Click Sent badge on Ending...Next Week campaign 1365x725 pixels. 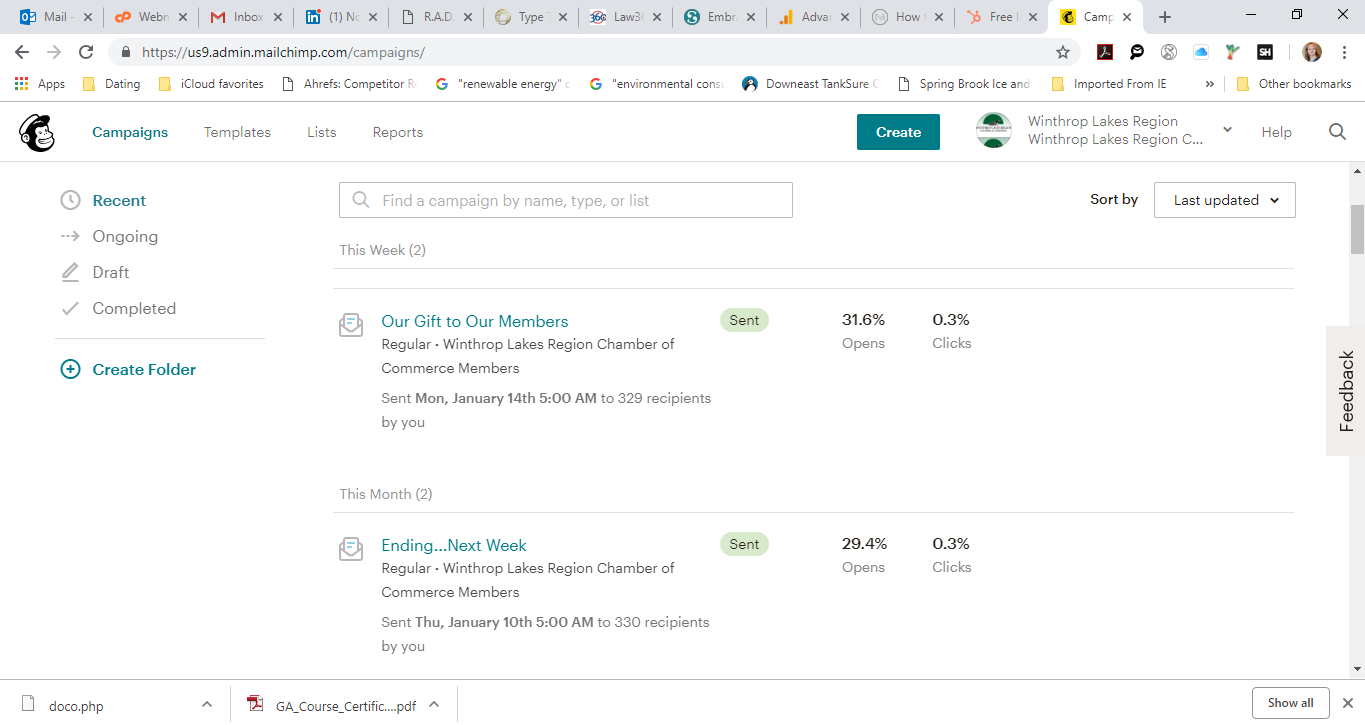[x=744, y=544]
